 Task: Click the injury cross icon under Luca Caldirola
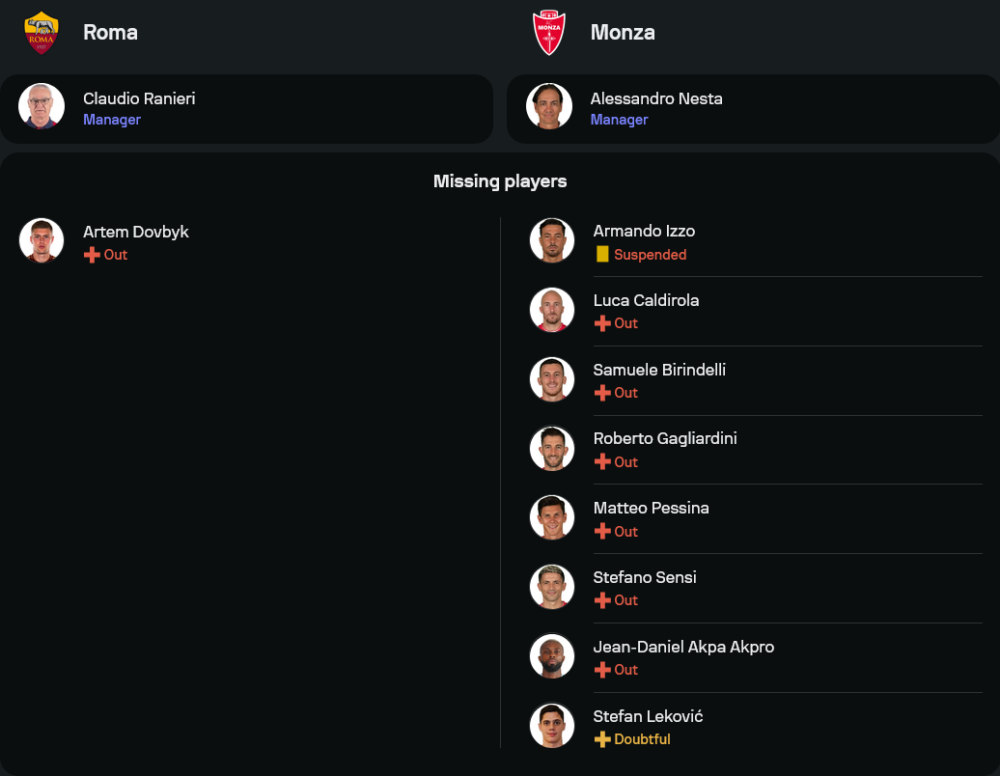602,324
